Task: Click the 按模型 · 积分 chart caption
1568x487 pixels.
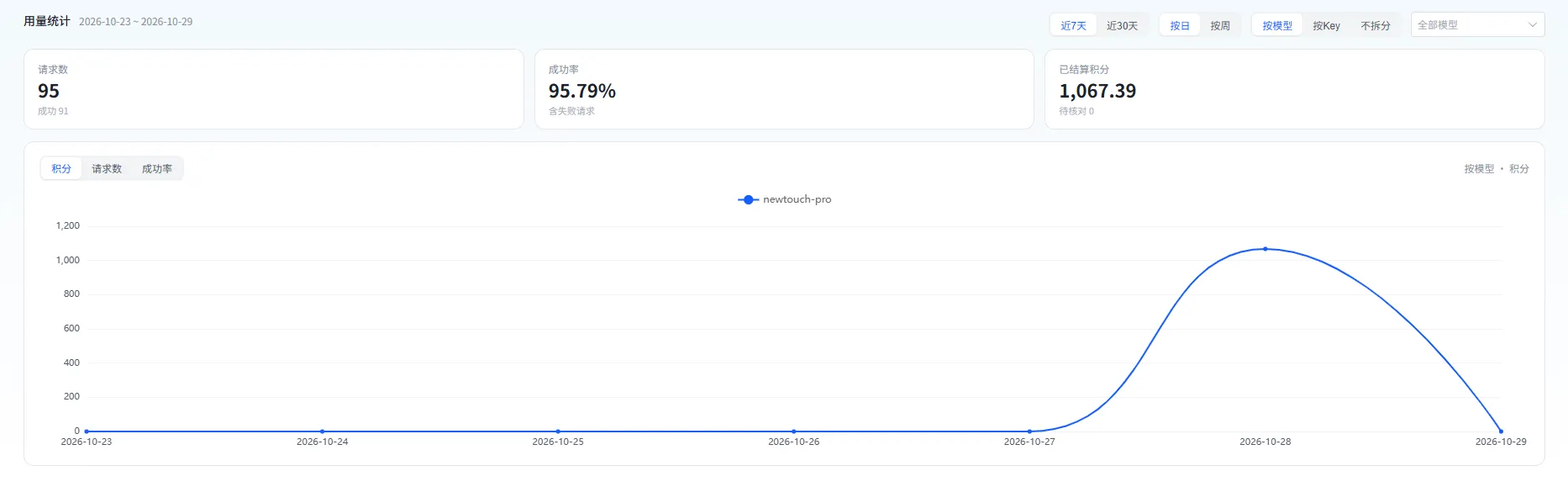Action: click(1497, 169)
